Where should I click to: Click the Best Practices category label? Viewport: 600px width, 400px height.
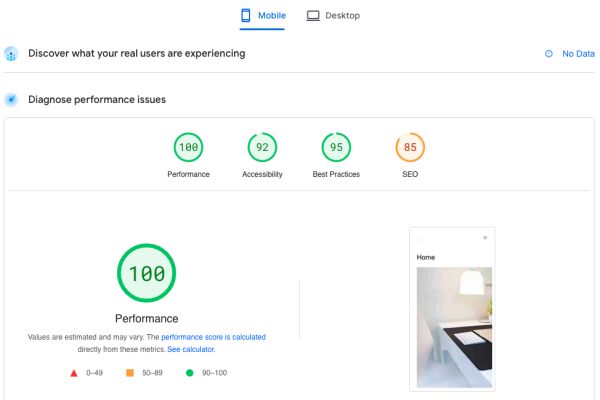click(336, 174)
